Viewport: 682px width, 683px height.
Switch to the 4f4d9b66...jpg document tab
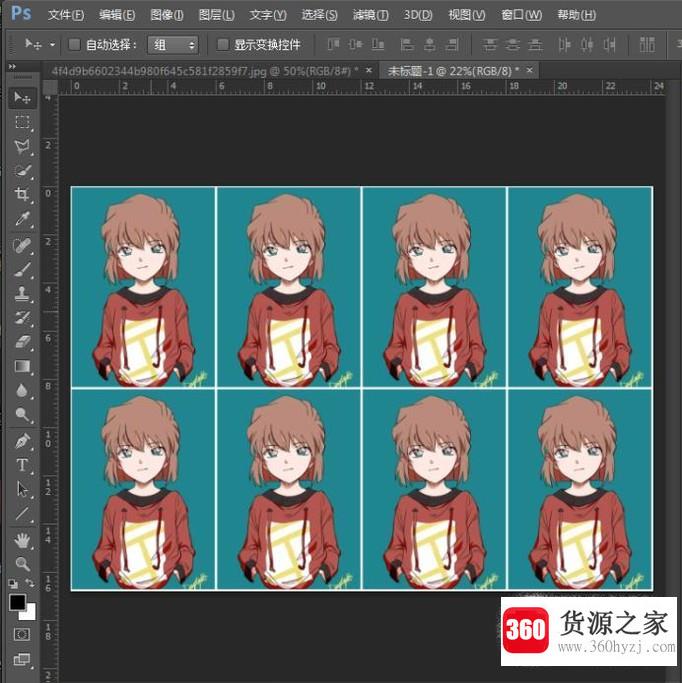coord(204,71)
